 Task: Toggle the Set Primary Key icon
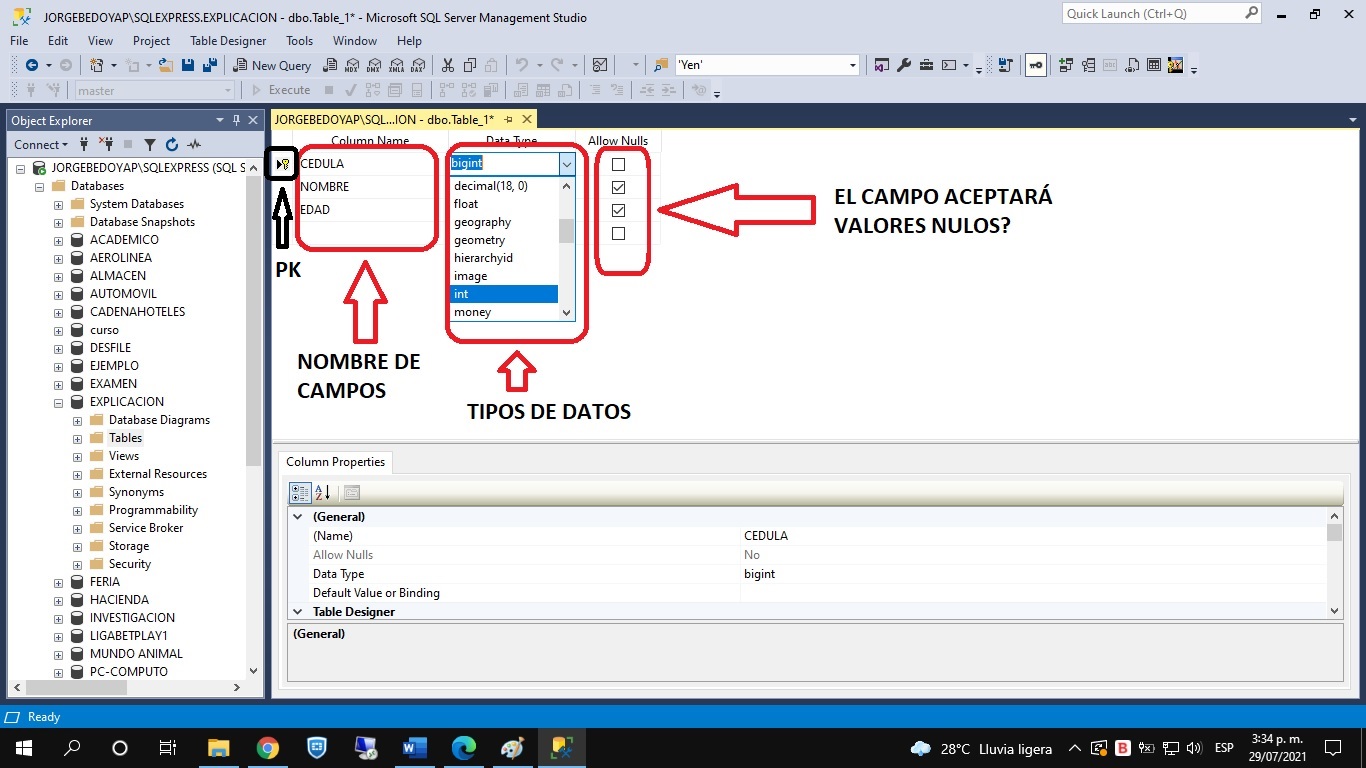pyautogui.click(x=1035, y=65)
